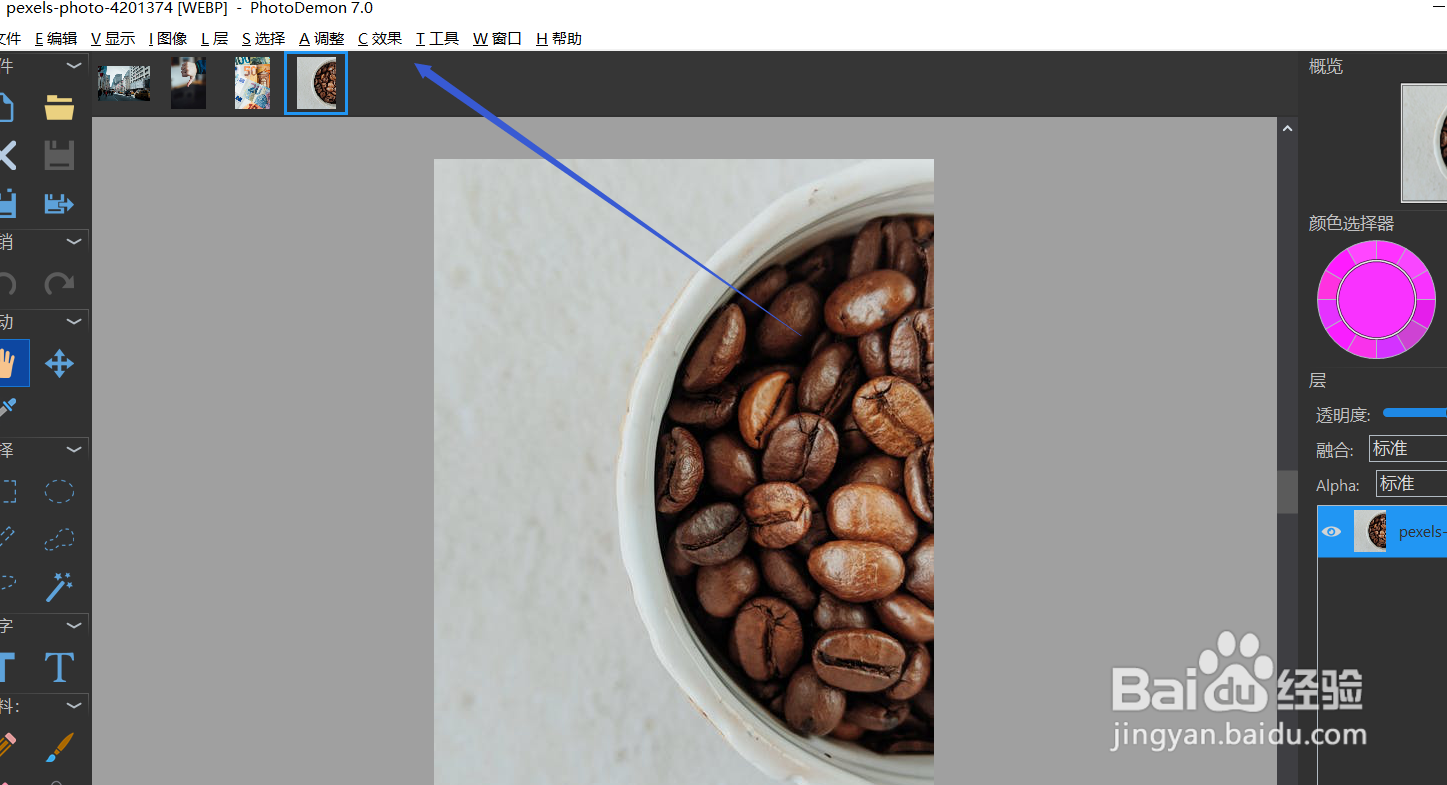Viewport: 1447px width, 785px height.
Task: Click the magenta center of color wheel
Action: point(1376,299)
